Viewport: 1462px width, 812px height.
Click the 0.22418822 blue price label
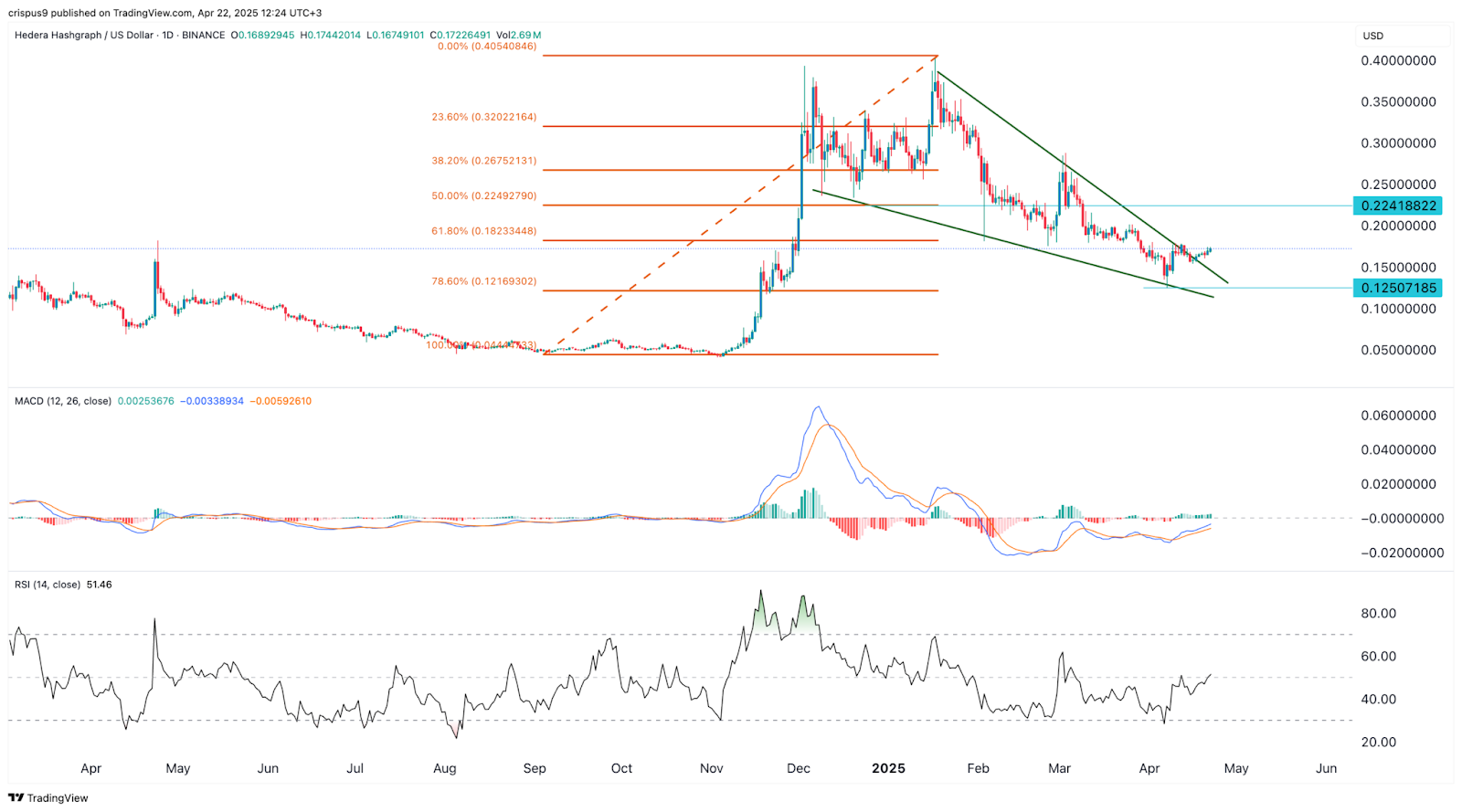pos(1398,206)
